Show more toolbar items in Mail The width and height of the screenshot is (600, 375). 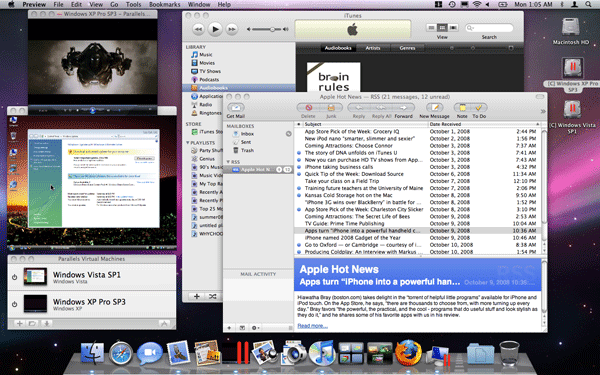[543, 111]
